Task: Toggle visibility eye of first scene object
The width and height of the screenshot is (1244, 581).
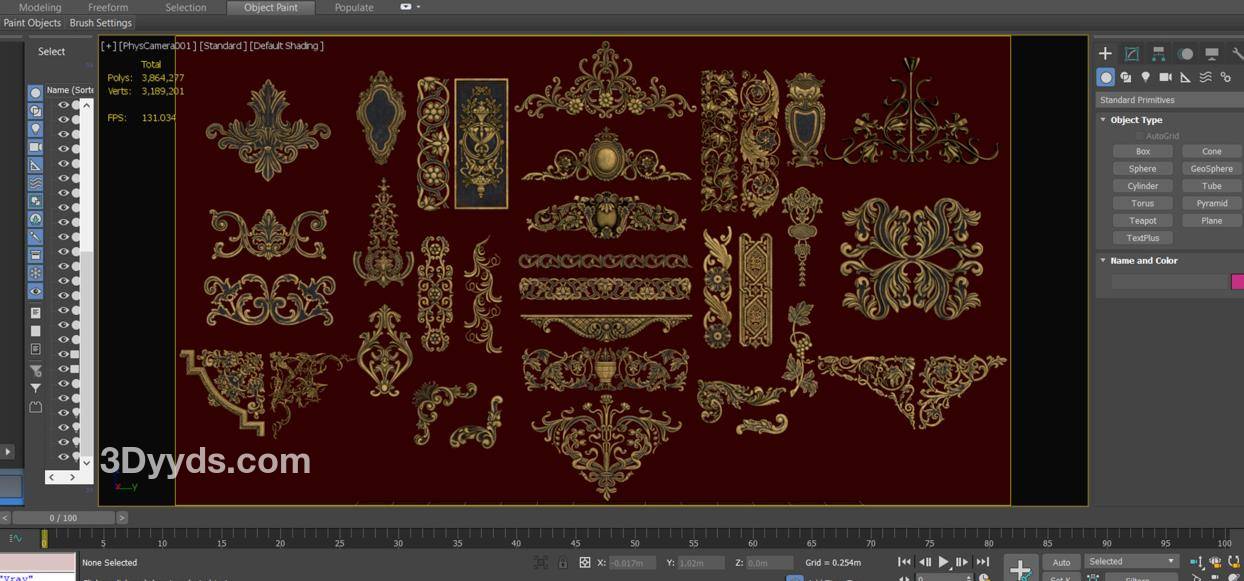Action: pyautogui.click(x=63, y=105)
